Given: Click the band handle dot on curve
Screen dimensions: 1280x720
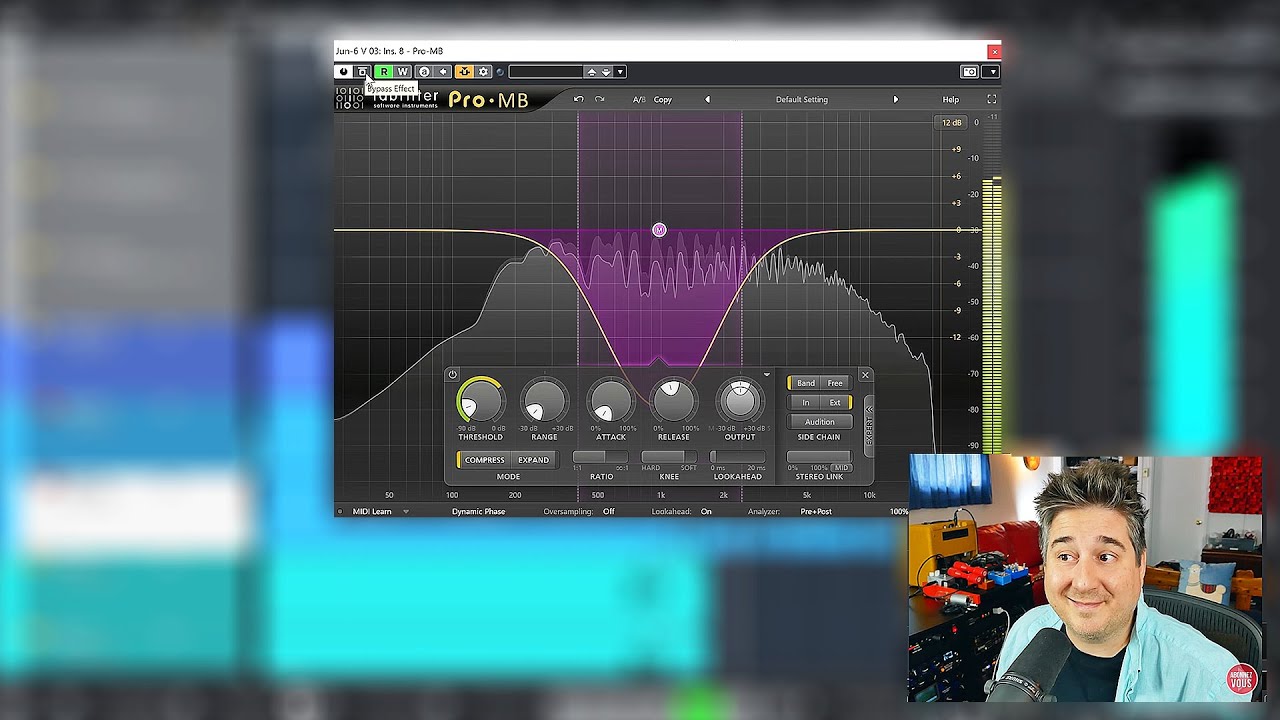Looking at the screenshot, I should click(x=659, y=230).
